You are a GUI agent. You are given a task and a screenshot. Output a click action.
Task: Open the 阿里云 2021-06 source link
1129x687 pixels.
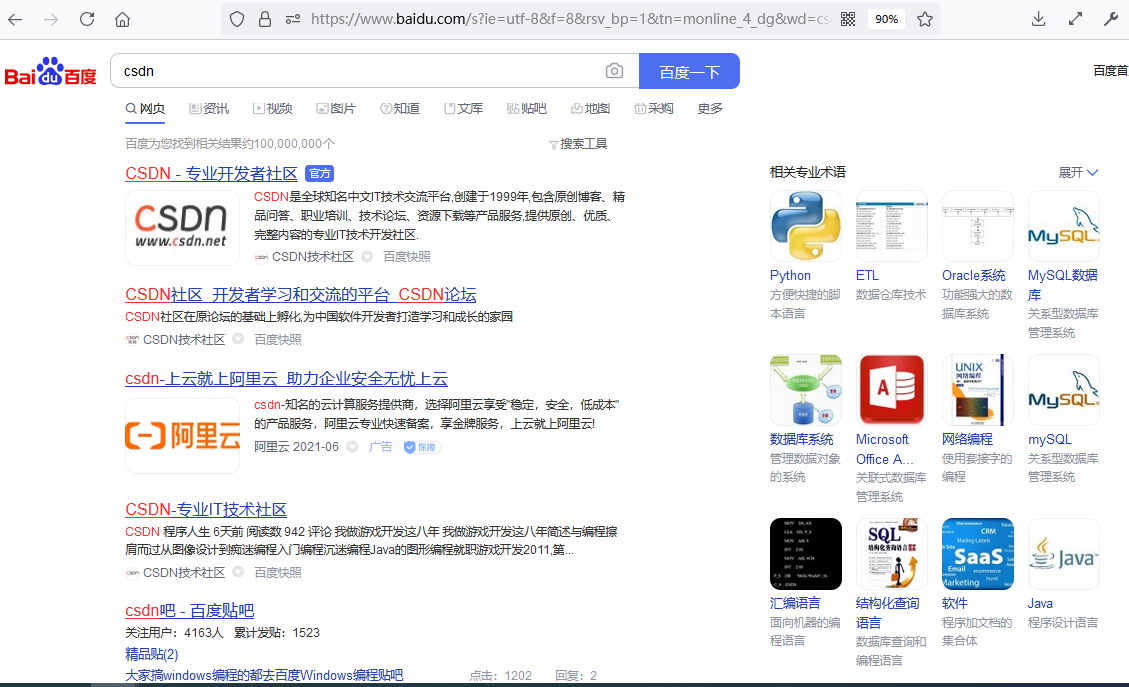point(297,447)
